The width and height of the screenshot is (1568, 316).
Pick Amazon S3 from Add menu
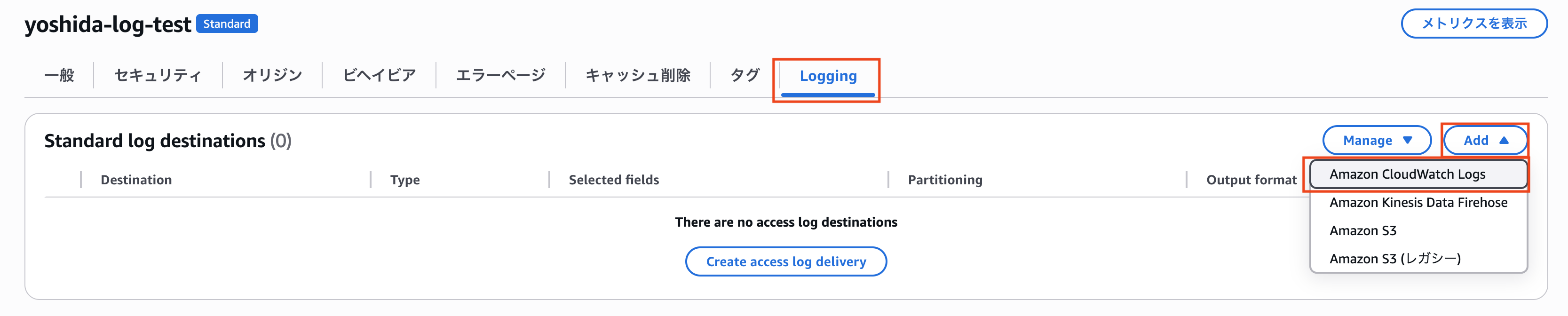pyautogui.click(x=1363, y=231)
